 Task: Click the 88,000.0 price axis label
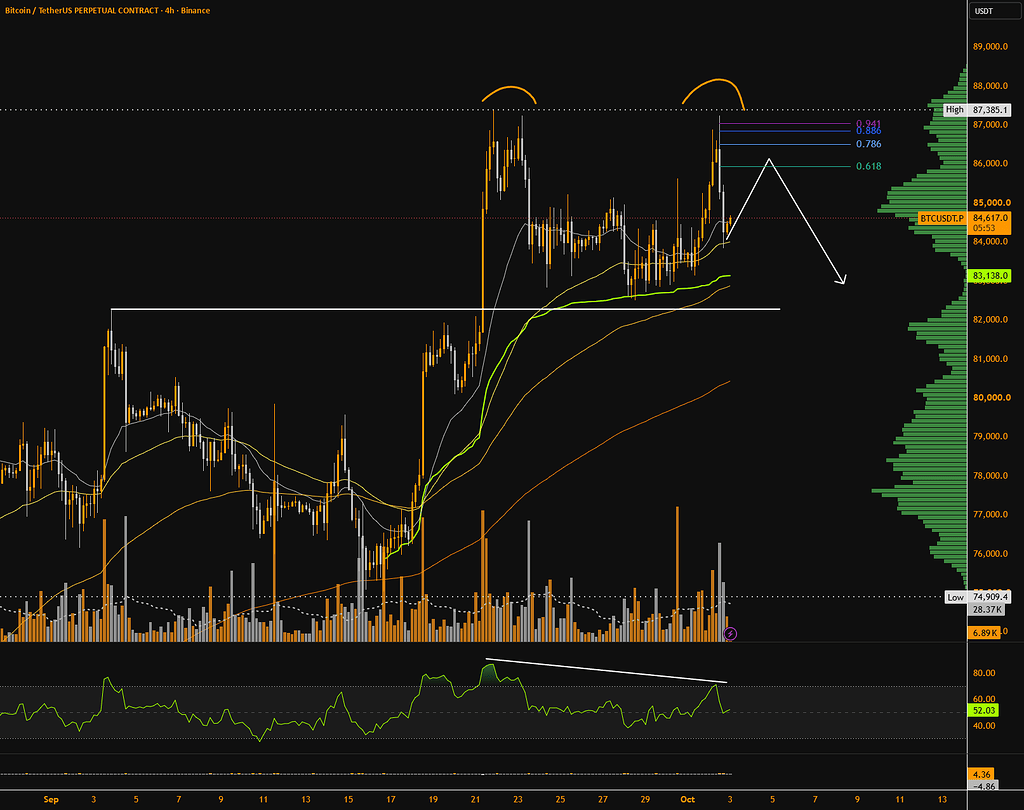click(x=991, y=86)
